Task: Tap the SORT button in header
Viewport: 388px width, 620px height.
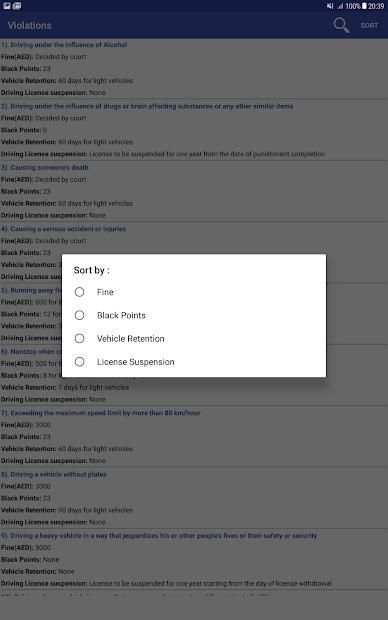Action: pos(369,25)
